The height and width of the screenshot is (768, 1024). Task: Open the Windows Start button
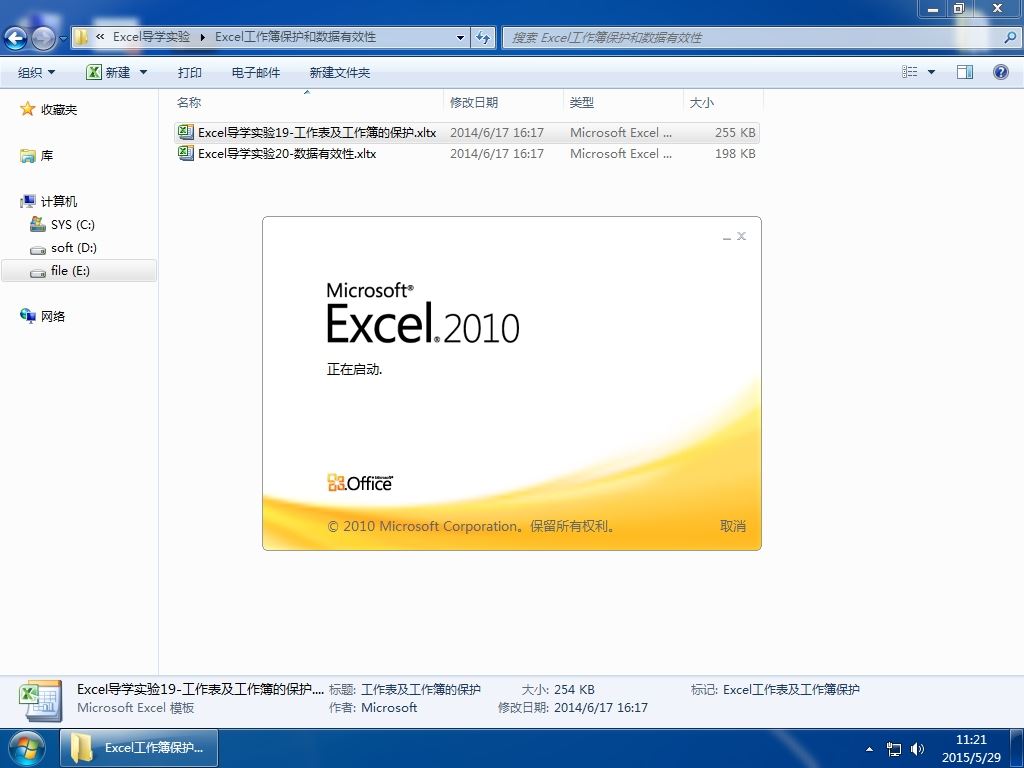(27, 748)
